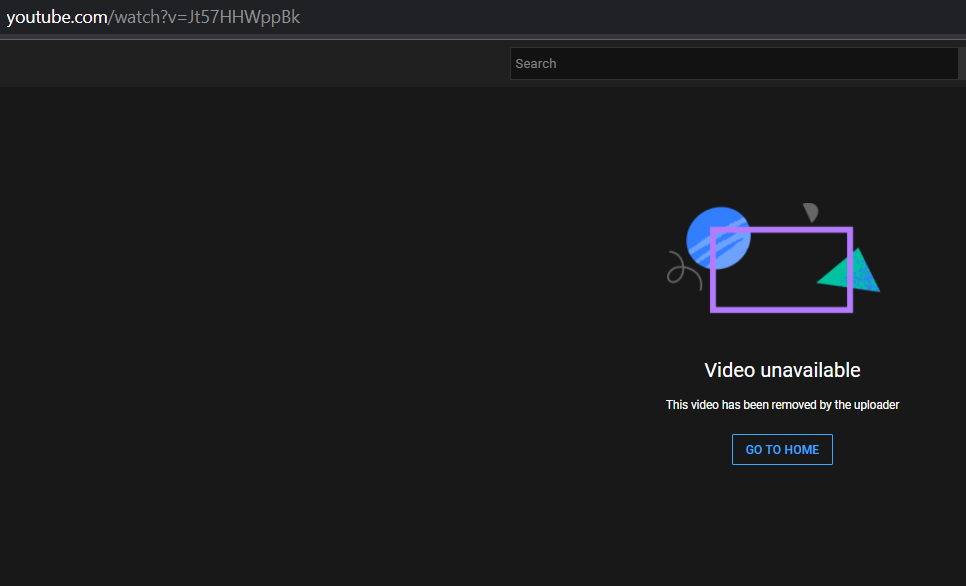Viewport: 966px width, 586px height.
Task: Click the GO TO HOME button
Action: pos(782,449)
